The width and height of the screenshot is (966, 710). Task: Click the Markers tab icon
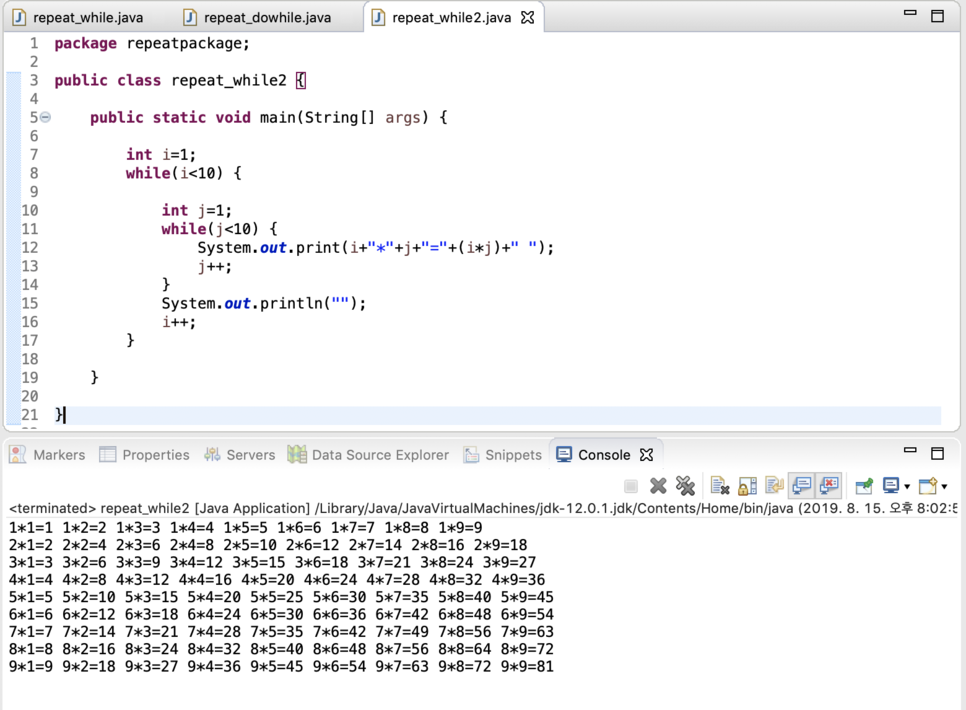(x=18, y=455)
